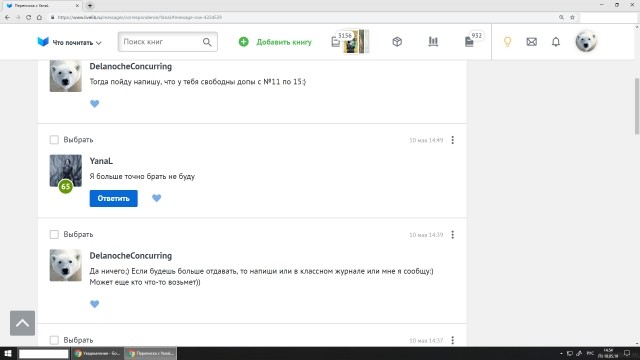Like YanaL's message with heart icon

156,198
